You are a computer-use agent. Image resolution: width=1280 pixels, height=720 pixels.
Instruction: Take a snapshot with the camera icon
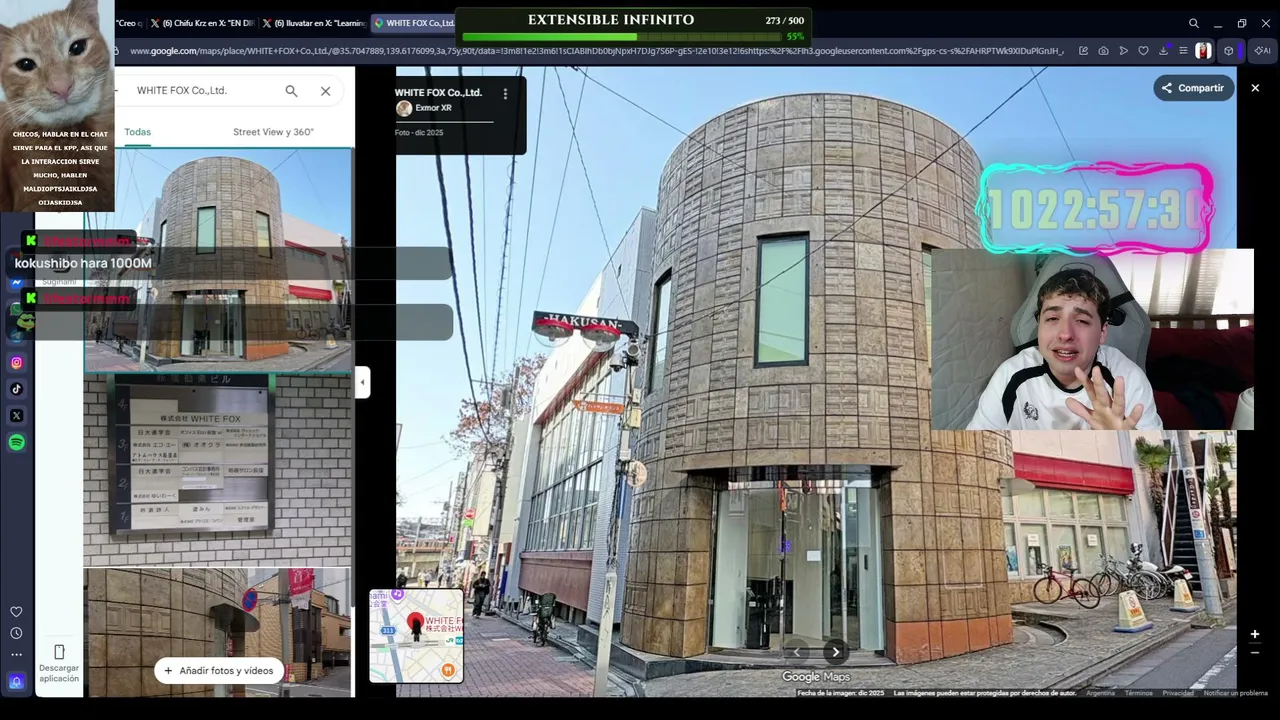[x=1103, y=51]
